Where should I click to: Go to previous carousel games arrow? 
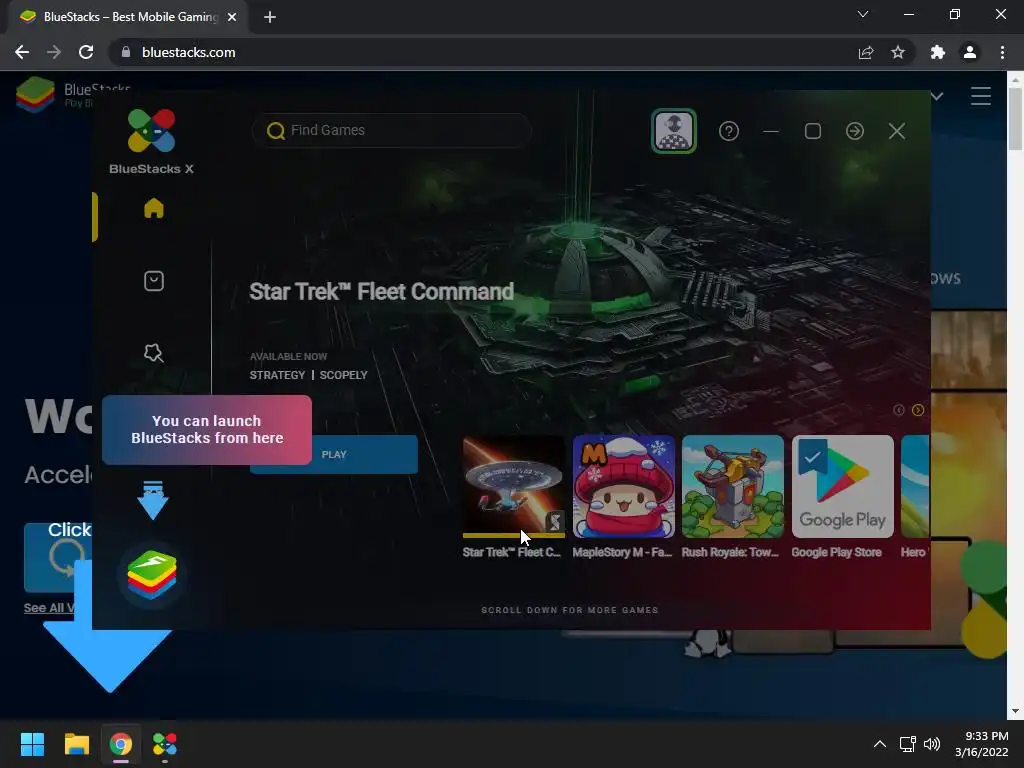(899, 410)
